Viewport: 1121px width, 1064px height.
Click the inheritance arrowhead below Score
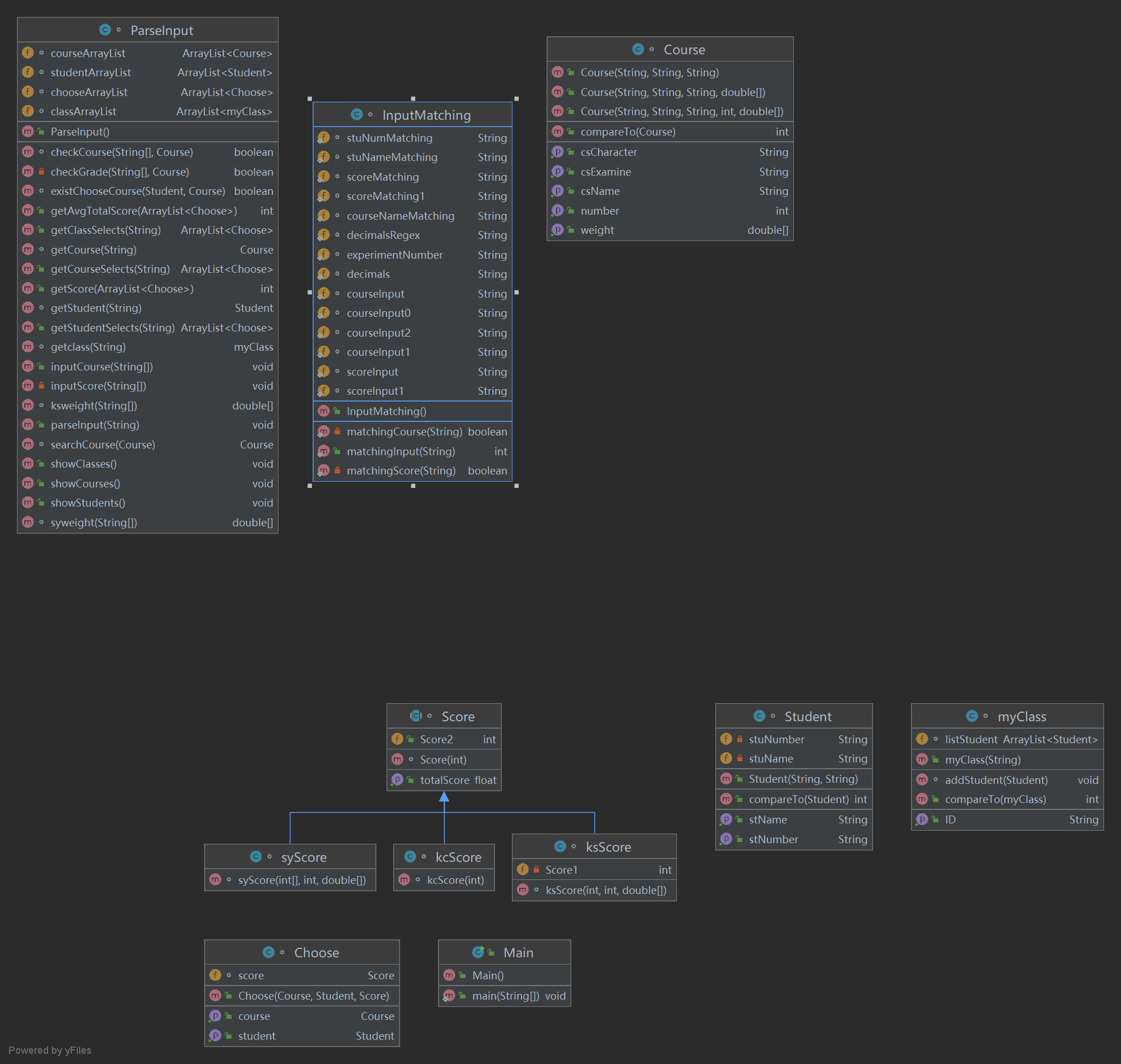click(444, 797)
